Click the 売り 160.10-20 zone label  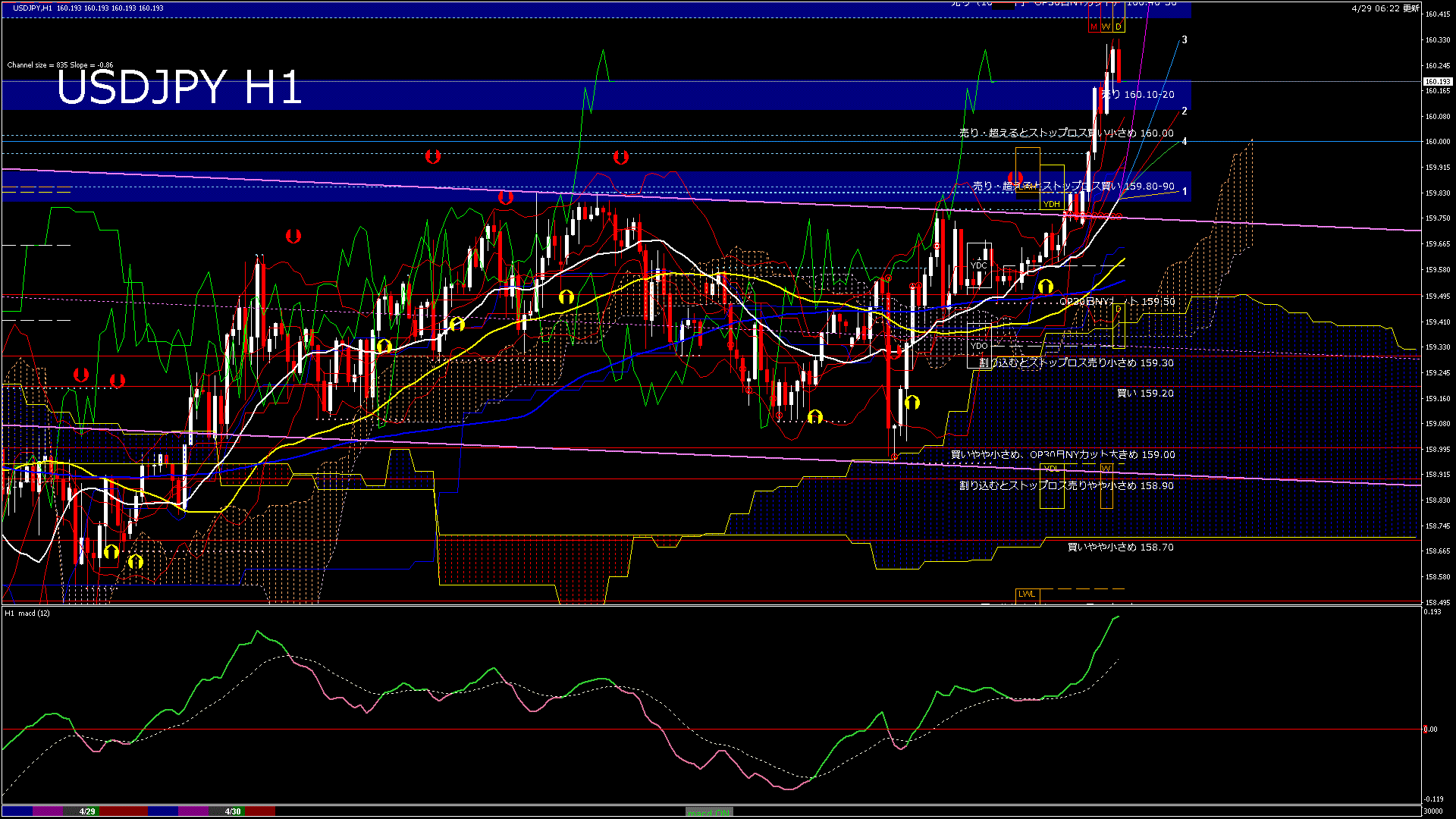point(1137,95)
